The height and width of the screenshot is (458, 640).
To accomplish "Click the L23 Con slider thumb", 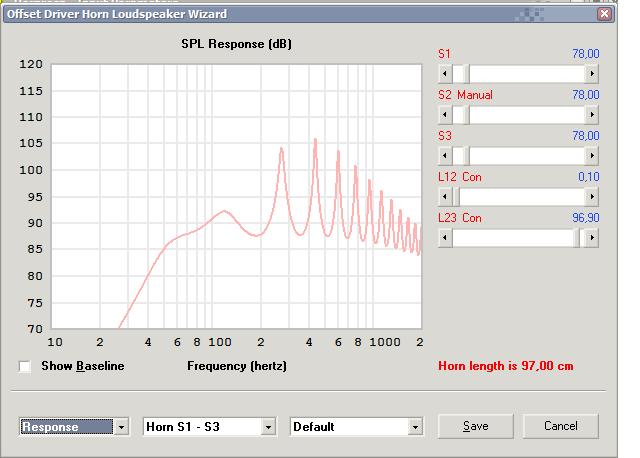I will click(x=576, y=238).
